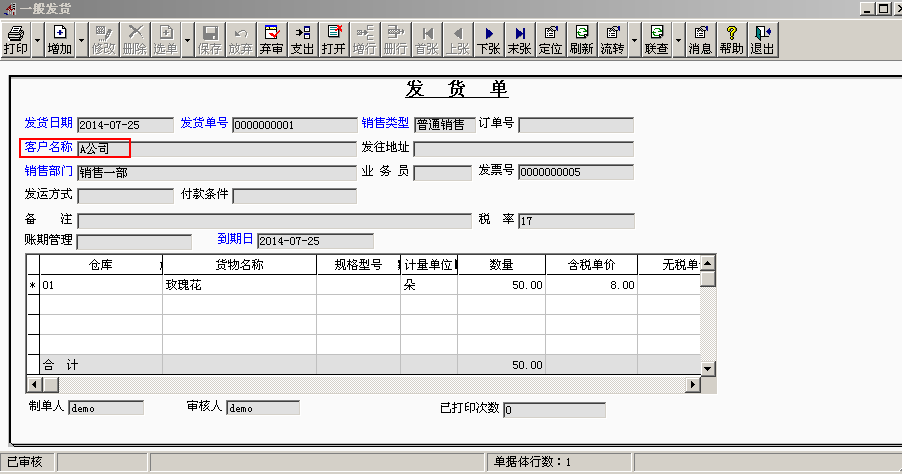Click the 打印 (Print) toolbar icon
The image size is (902, 474).
coord(16,40)
